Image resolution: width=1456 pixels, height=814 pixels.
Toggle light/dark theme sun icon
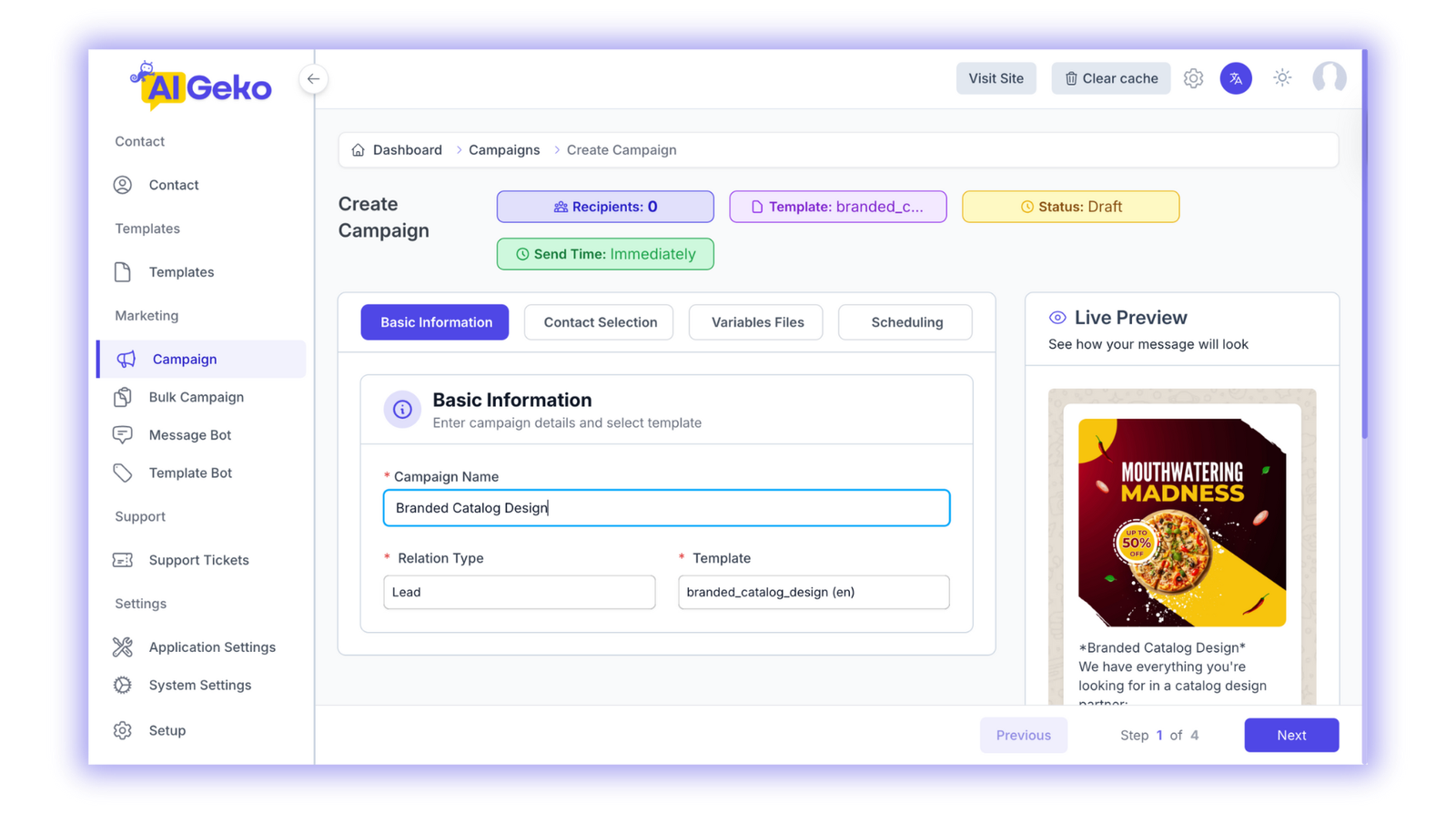click(x=1282, y=78)
